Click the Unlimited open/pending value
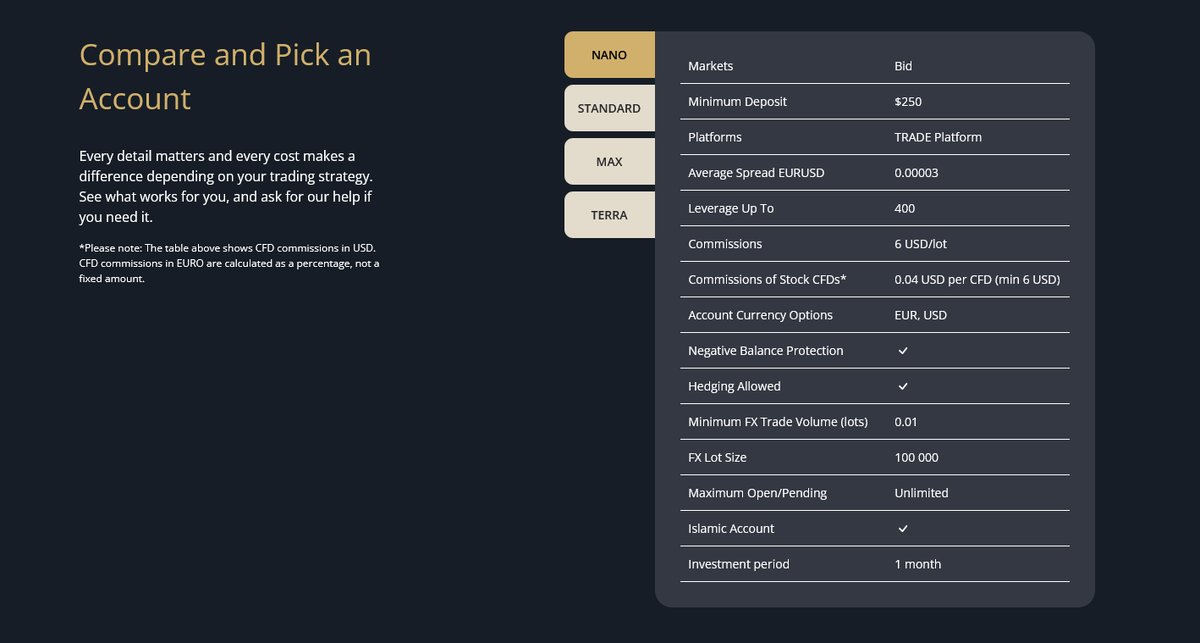 coord(921,493)
